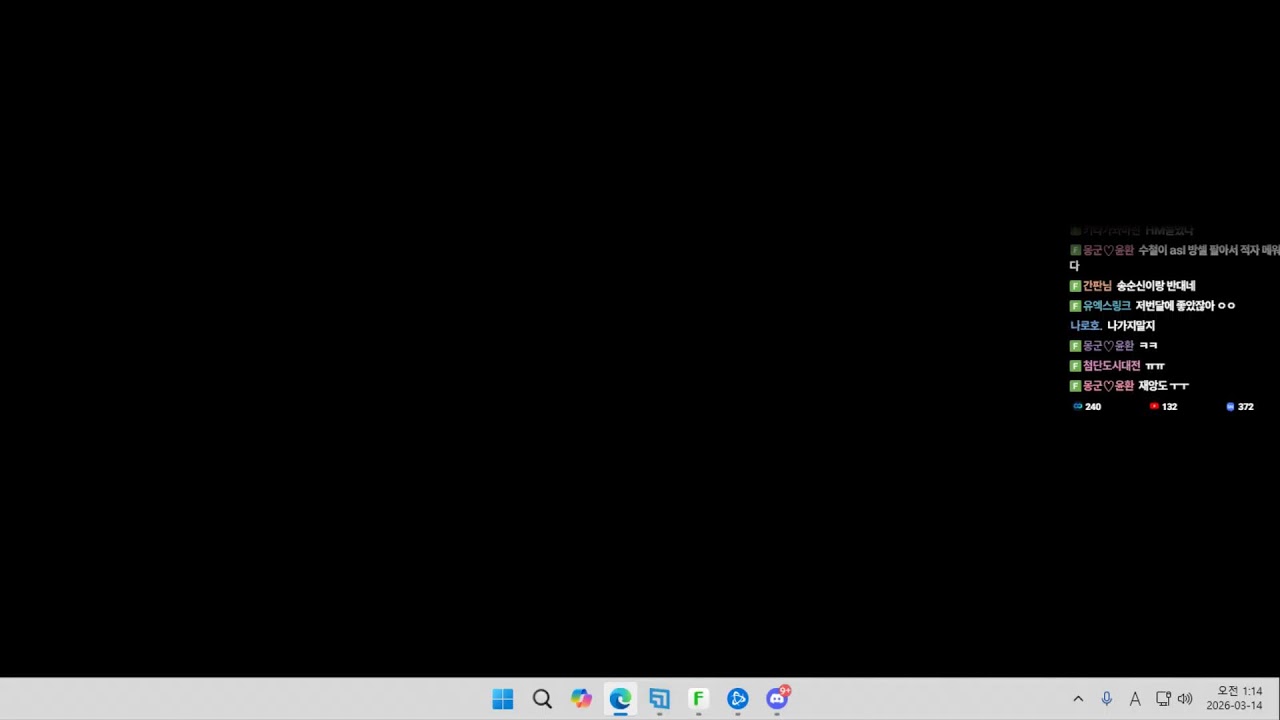This screenshot has height=720, width=1280.
Task: Launch Copilot from the taskbar
Action: click(581, 699)
